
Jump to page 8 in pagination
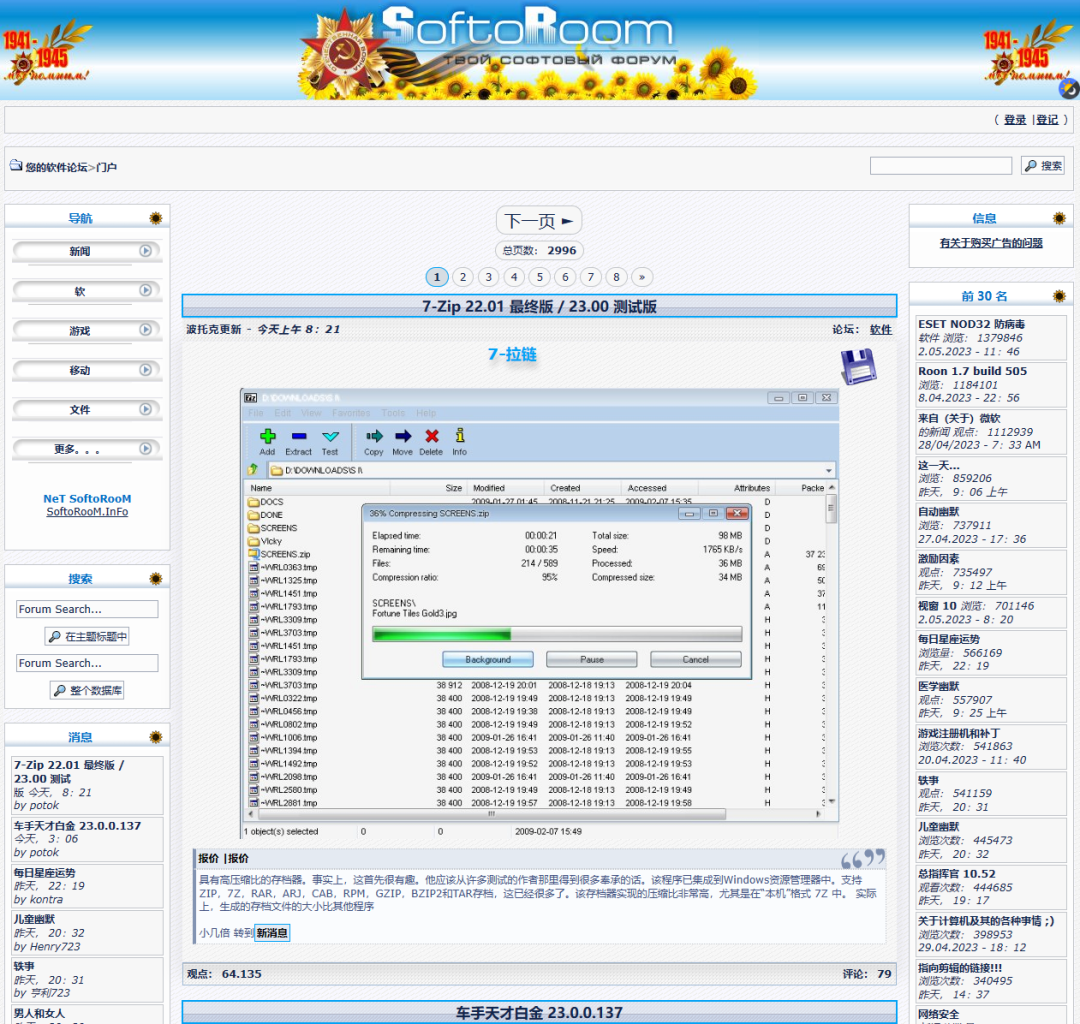[616, 277]
